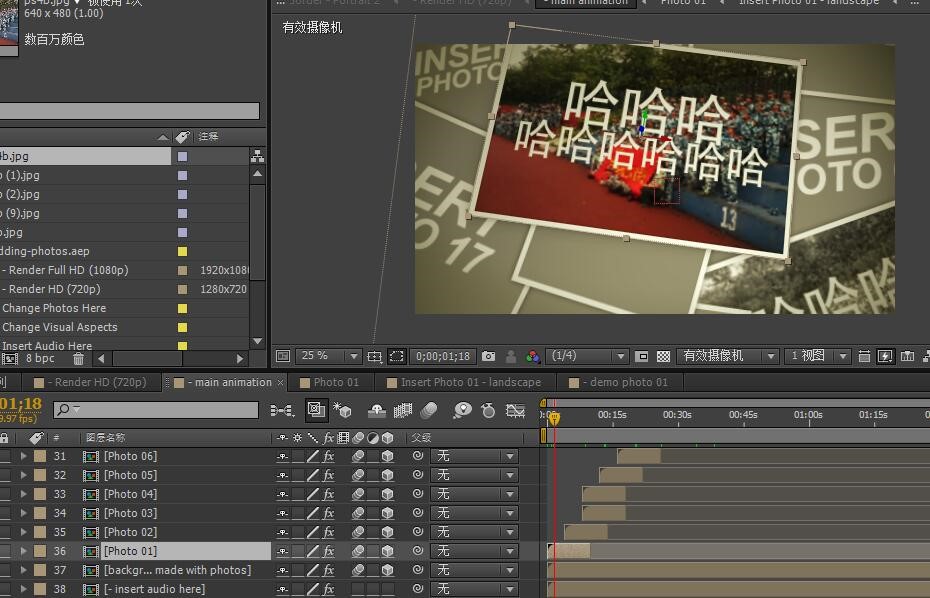Open the Graph Editor icon
Screen dimensions: 930x598
tap(515, 410)
